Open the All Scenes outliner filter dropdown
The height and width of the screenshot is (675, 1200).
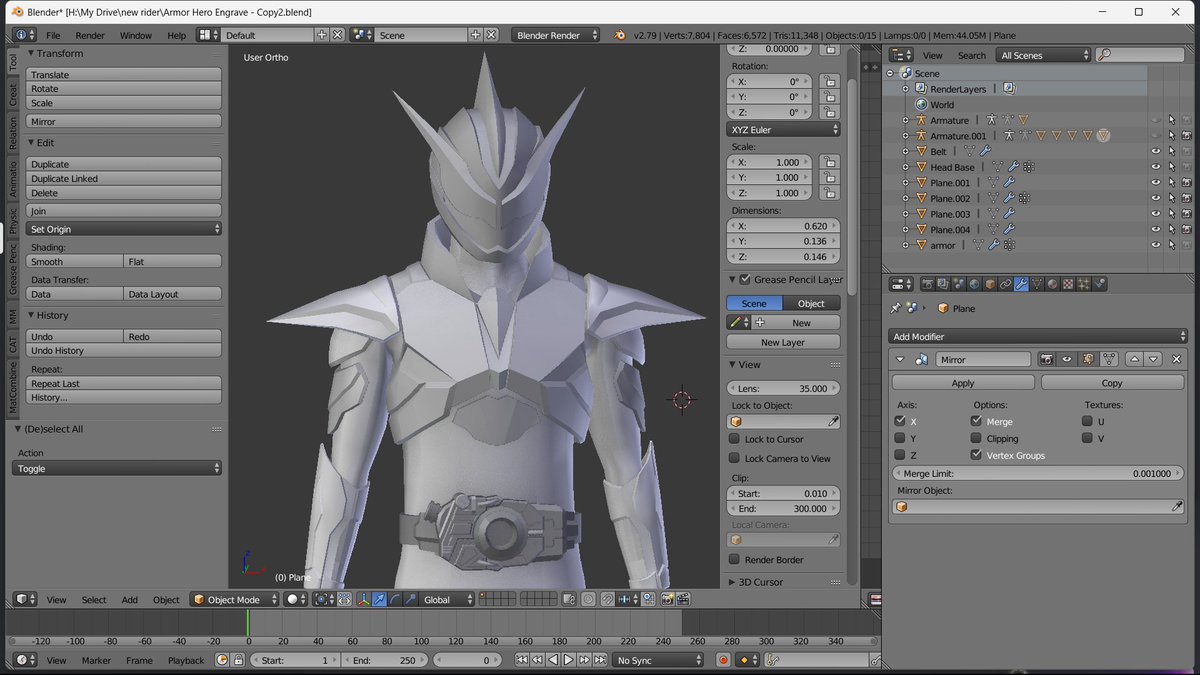point(1043,55)
